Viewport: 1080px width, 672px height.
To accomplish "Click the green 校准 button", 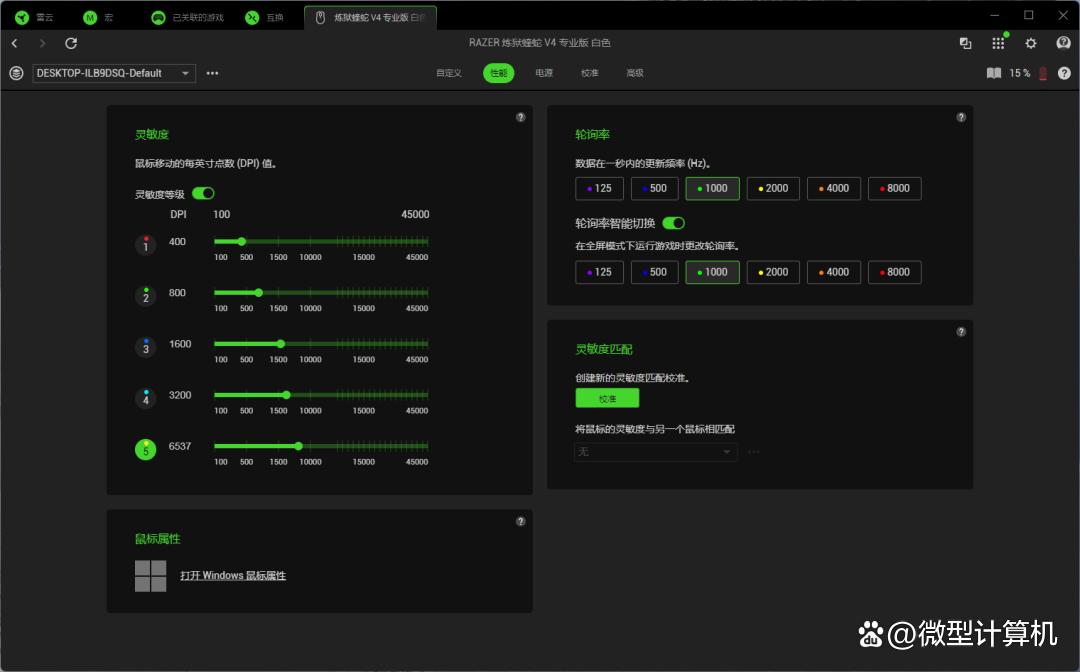I will point(607,398).
